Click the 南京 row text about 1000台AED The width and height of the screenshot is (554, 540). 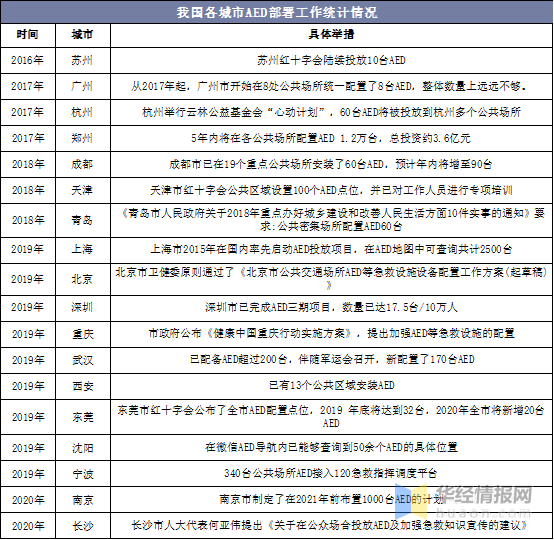[332, 499]
